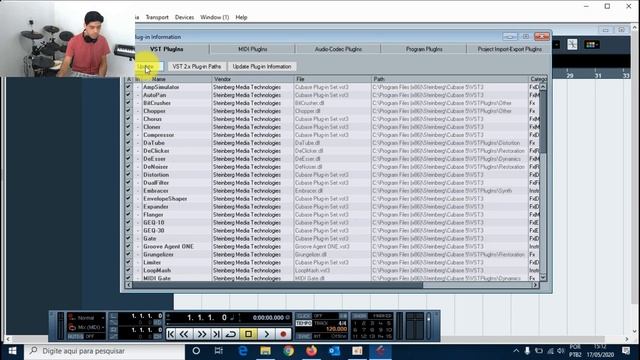Click the red record button
This screenshot has width=640, height=360.
pyautogui.click(x=283, y=334)
